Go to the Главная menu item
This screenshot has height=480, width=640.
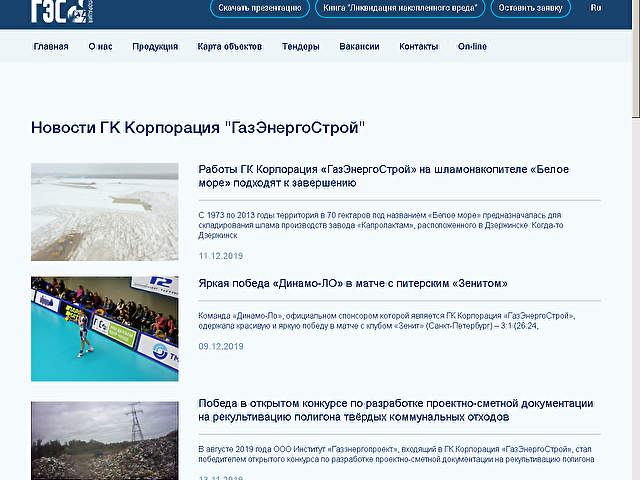pos(51,47)
